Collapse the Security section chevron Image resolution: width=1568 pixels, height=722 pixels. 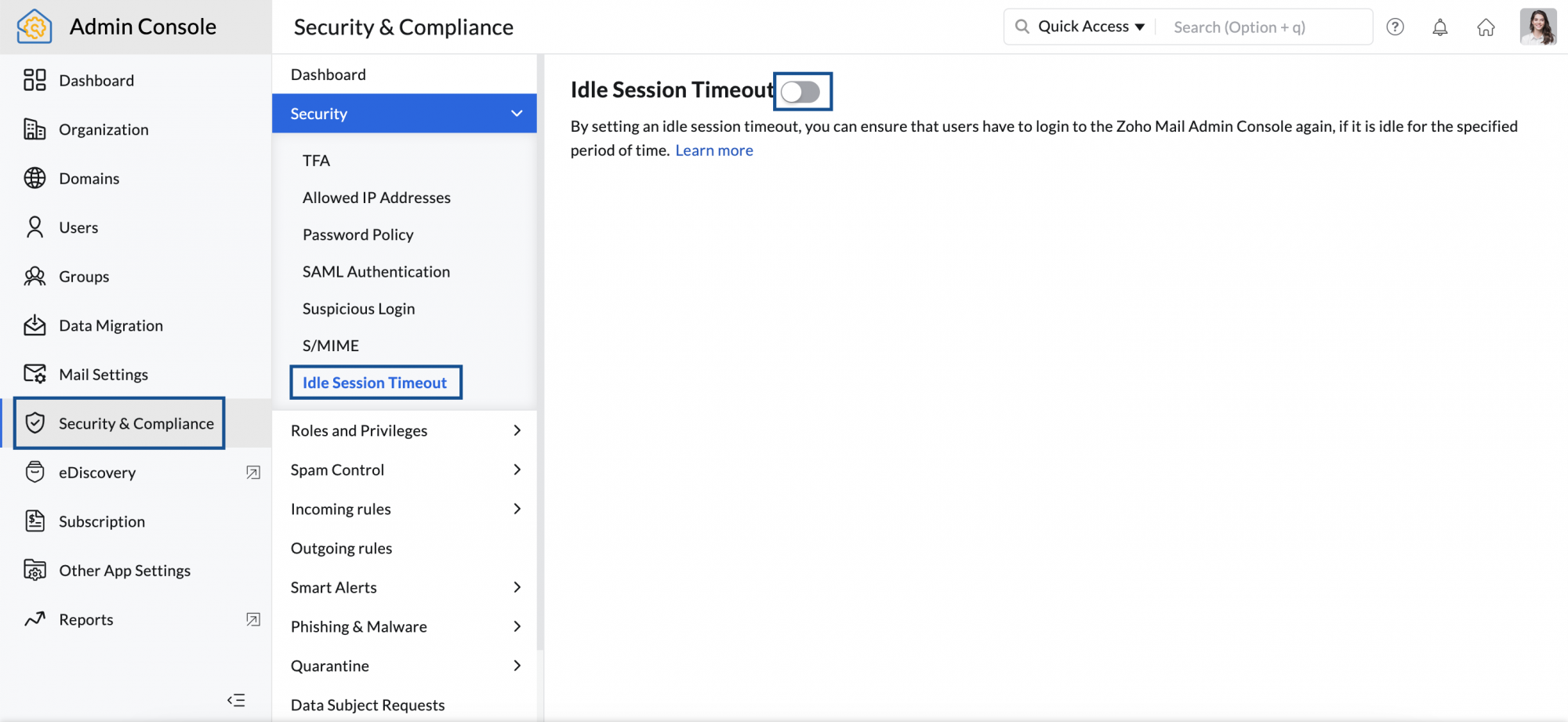pyautogui.click(x=517, y=114)
